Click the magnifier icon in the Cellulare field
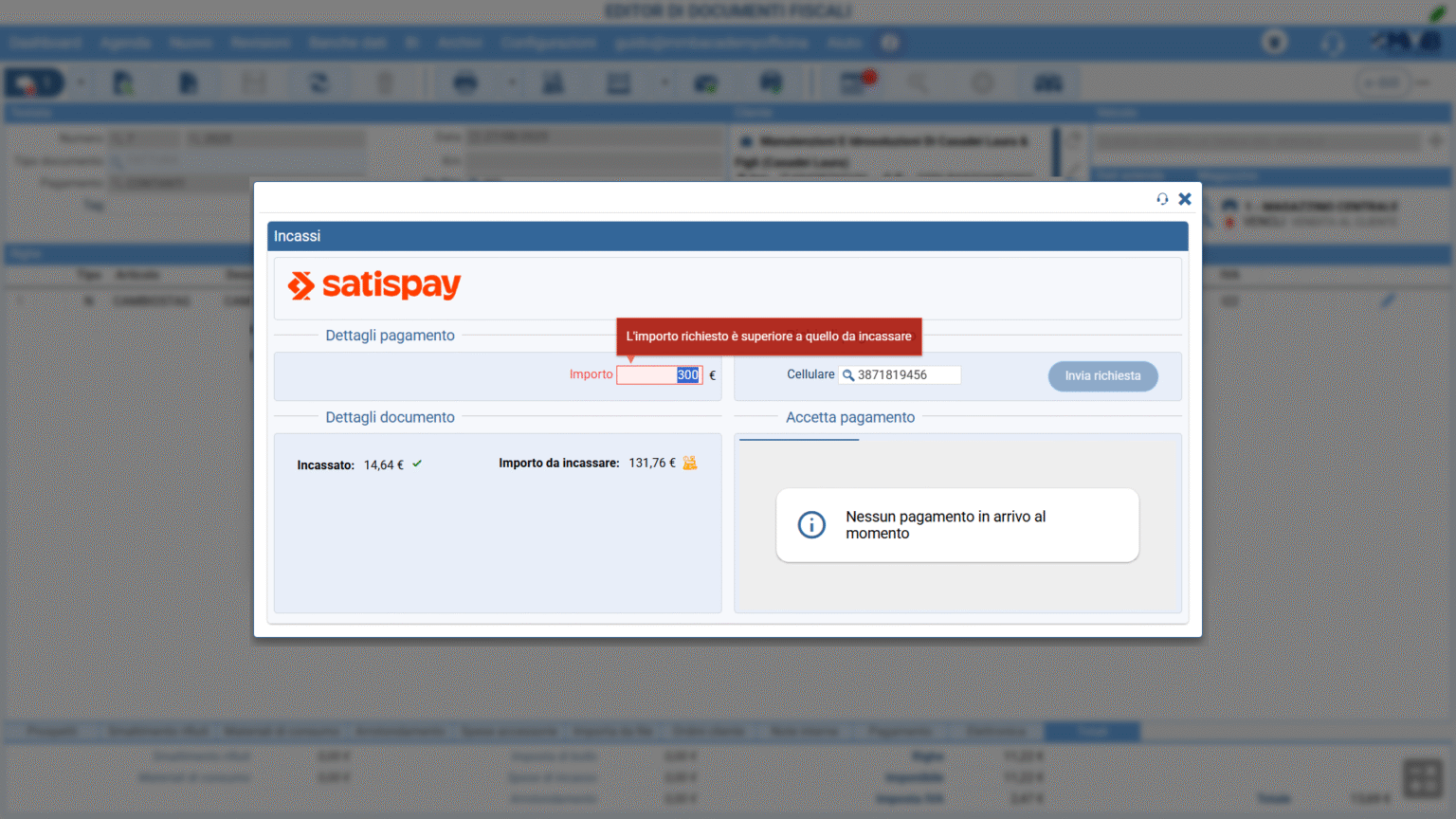The image size is (1456, 819). 848,375
